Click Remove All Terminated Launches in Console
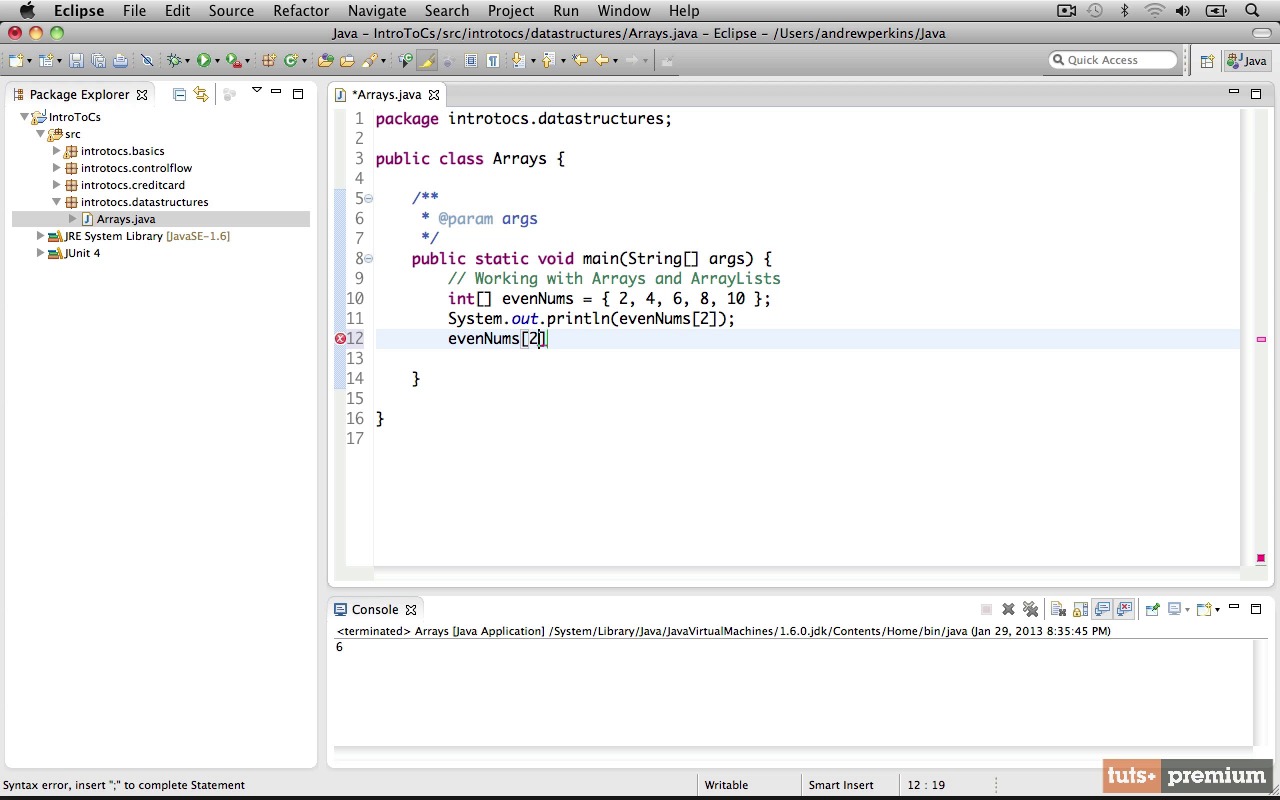The width and height of the screenshot is (1280, 800). pyautogui.click(x=1030, y=609)
